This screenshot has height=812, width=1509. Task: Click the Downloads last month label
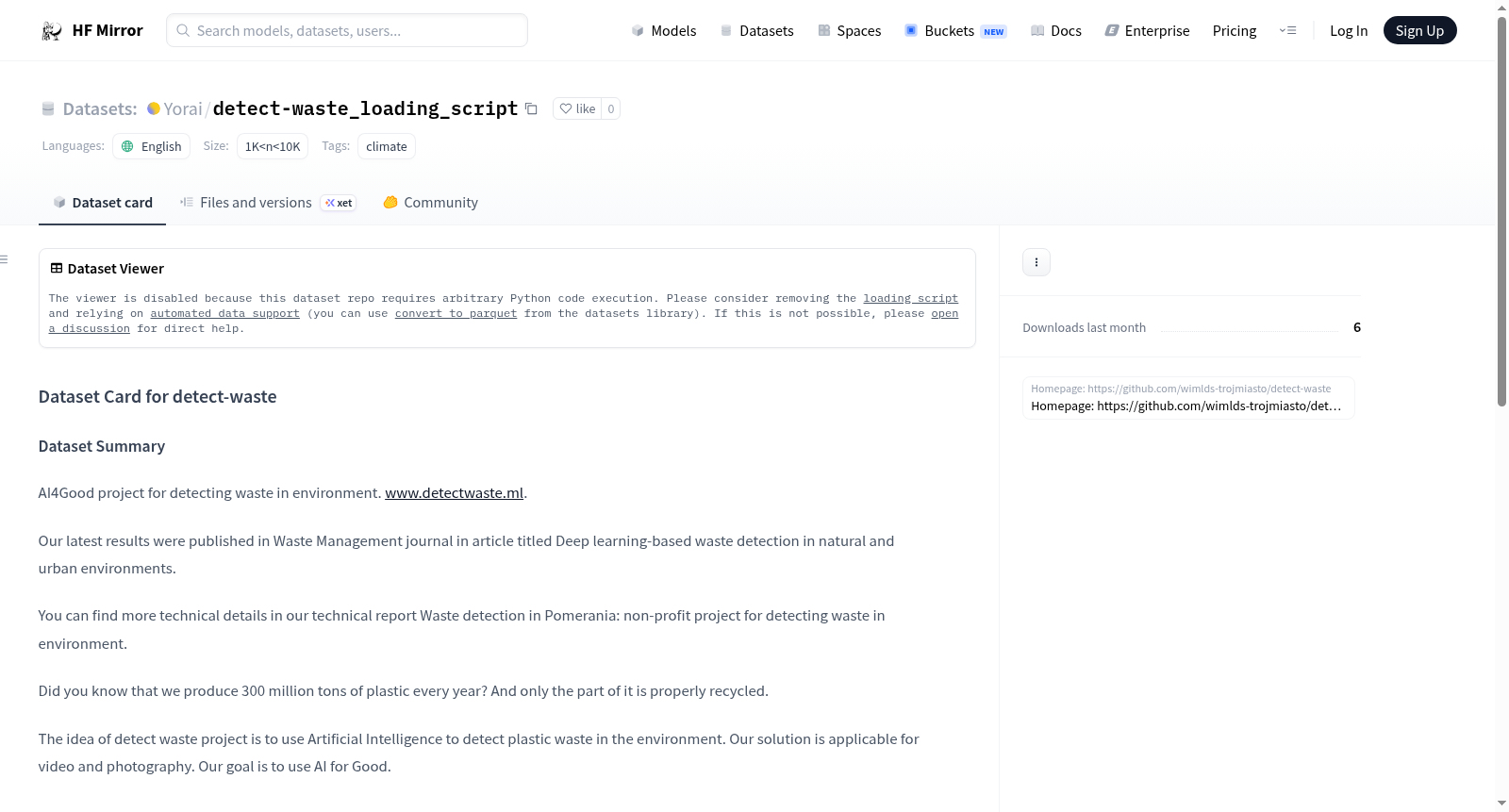[1085, 327]
